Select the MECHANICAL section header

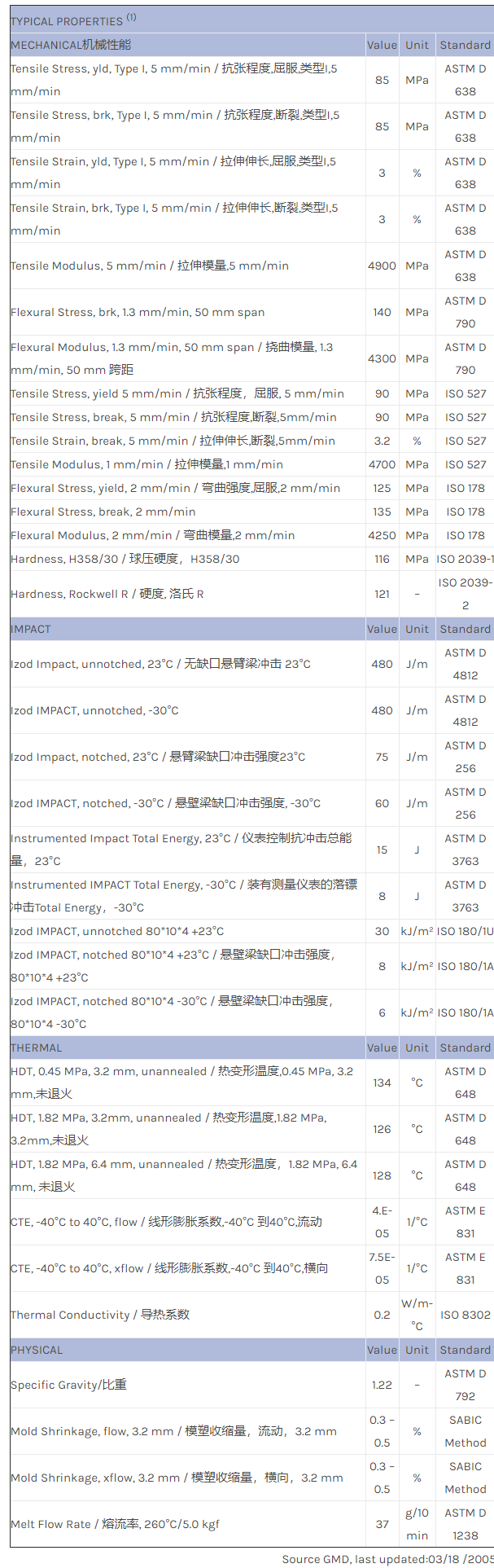[71, 45]
